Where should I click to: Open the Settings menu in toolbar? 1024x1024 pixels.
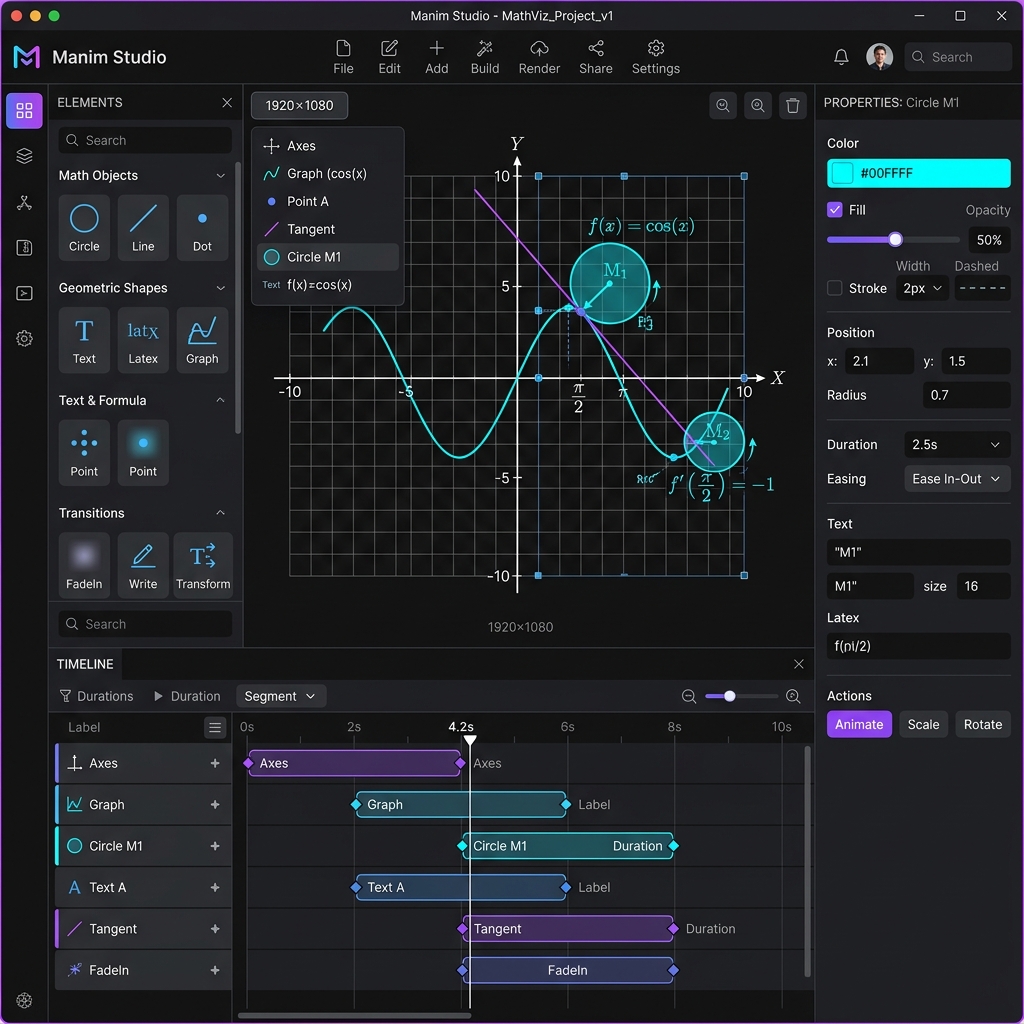coord(656,57)
